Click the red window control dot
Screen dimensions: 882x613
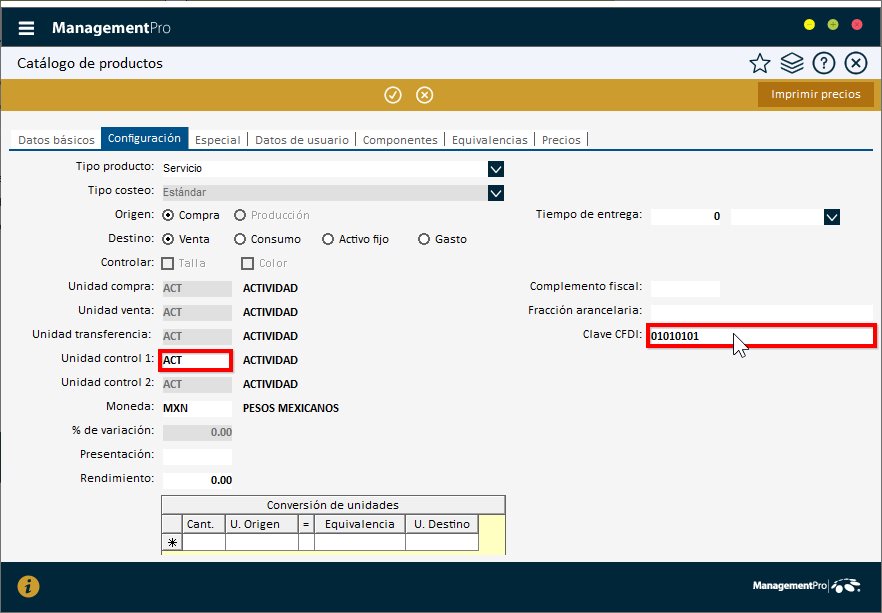[857, 25]
